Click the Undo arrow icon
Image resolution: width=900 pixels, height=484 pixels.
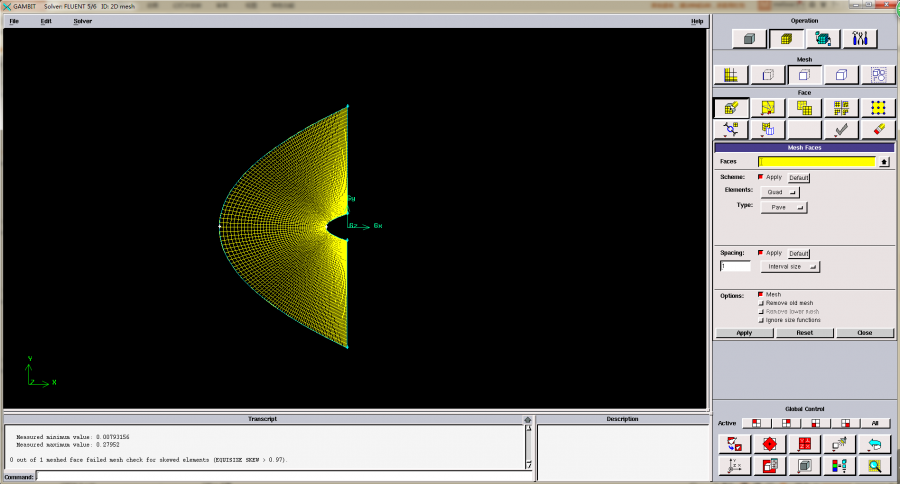coord(875,444)
